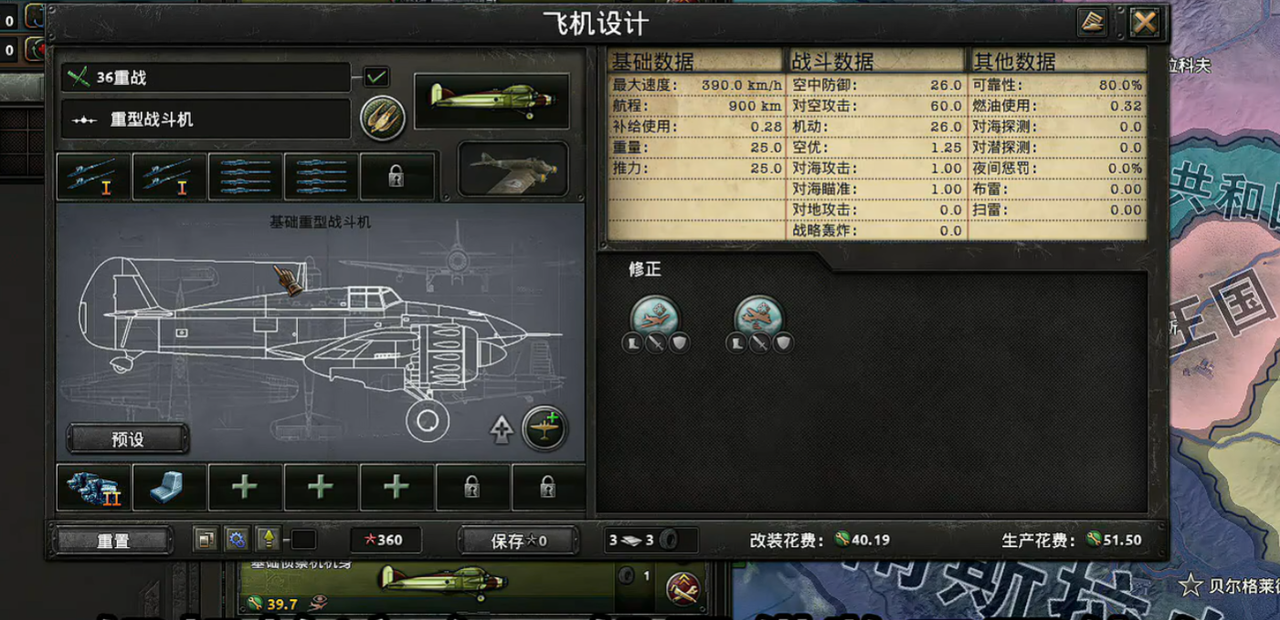Image resolution: width=1280 pixels, height=620 pixels.
Task: Open the 重型战斗机 aircraft role selector
Action: point(206,119)
